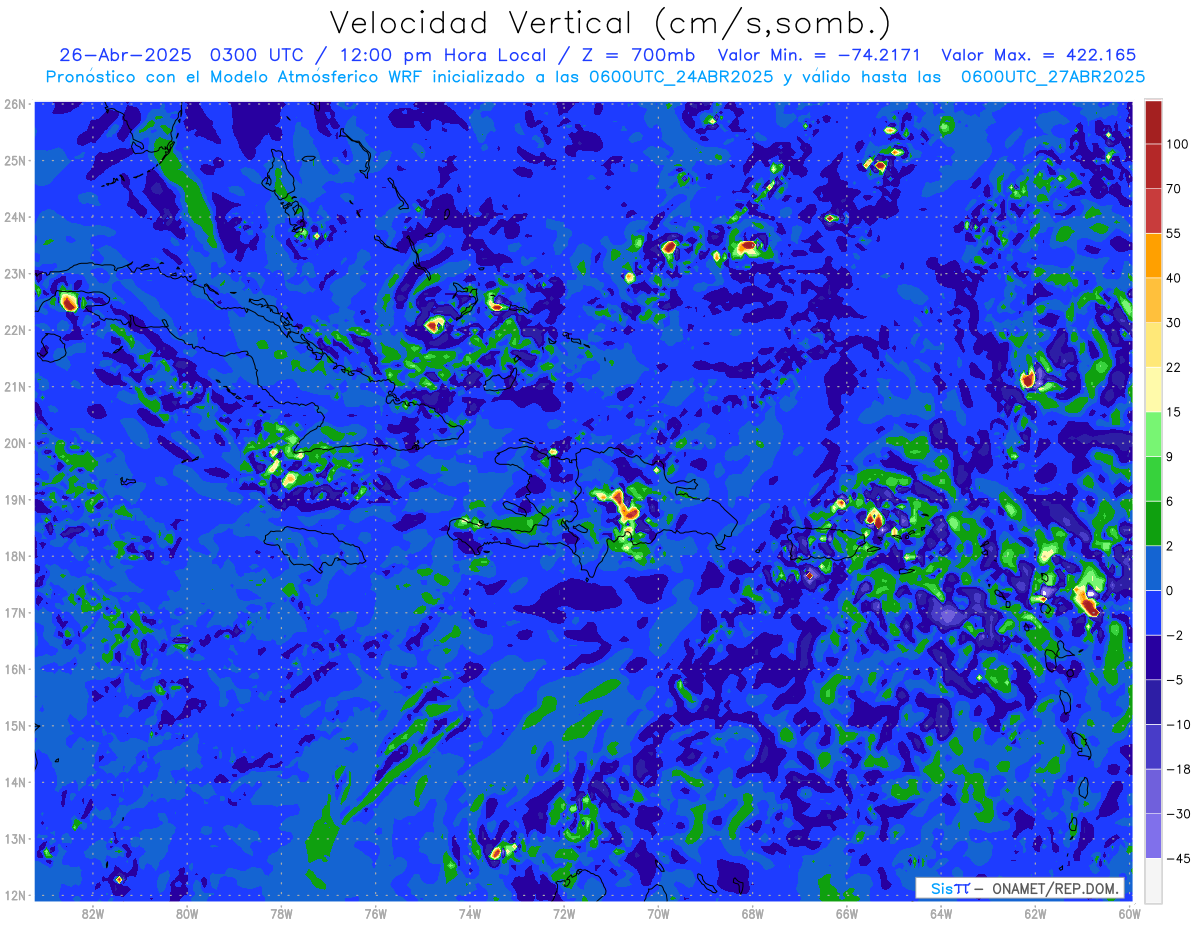The image size is (1200, 927).
Task: Click the "60W" longitude label
Action: tap(1129, 913)
